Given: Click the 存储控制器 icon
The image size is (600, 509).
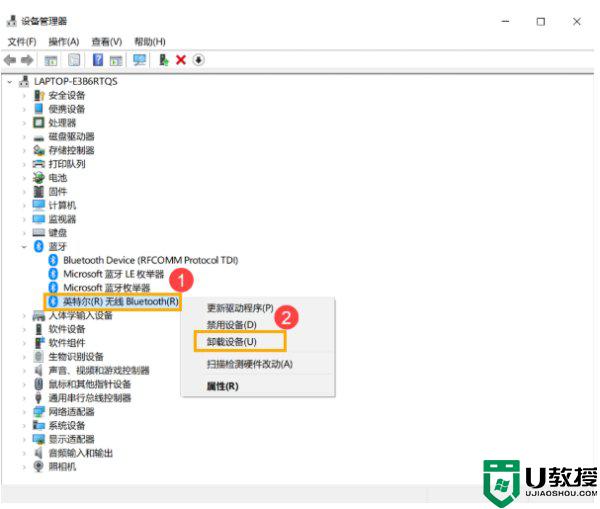Looking at the screenshot, I should pos(39,150).
